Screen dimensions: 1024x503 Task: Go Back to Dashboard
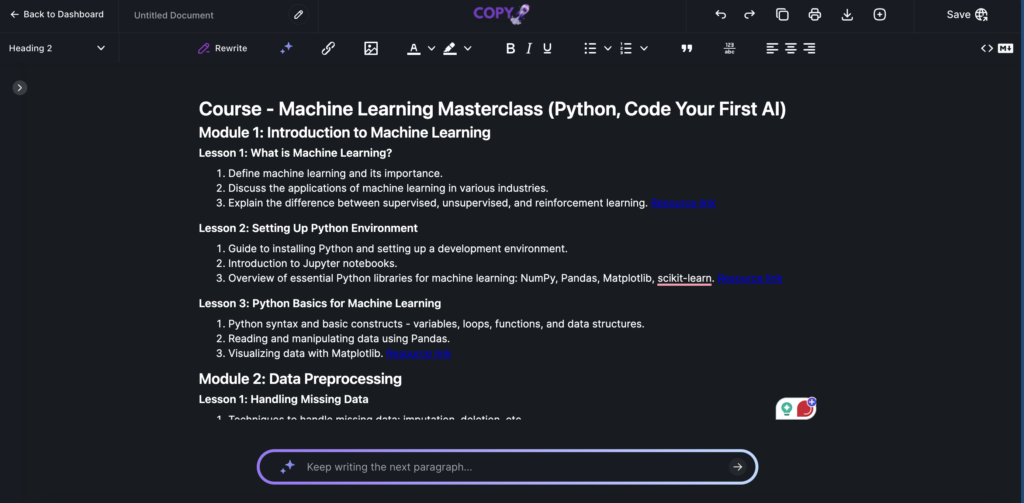(56, 15)
